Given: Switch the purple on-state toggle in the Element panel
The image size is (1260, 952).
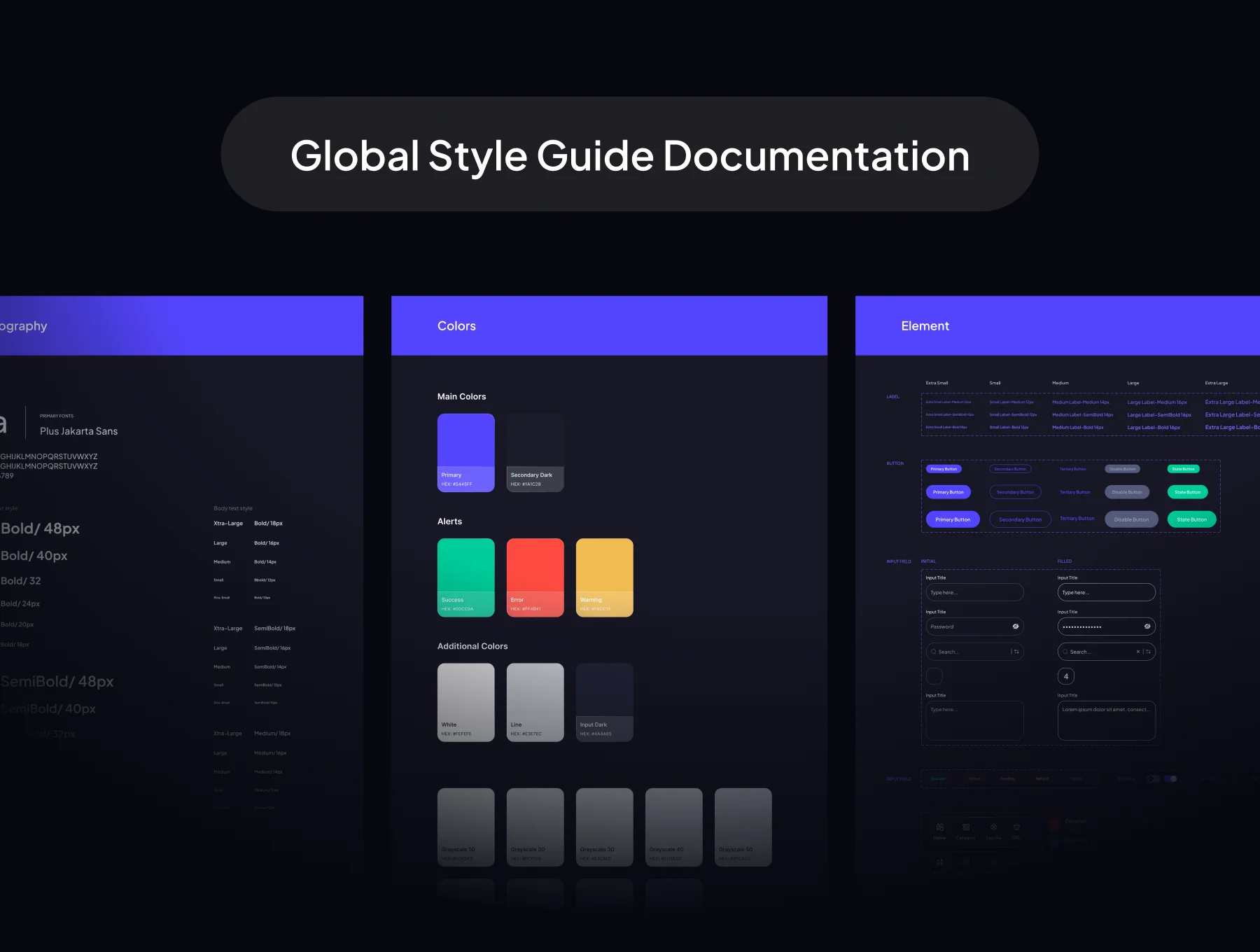Looking at the screenshot, I should tap(1170, 778).
